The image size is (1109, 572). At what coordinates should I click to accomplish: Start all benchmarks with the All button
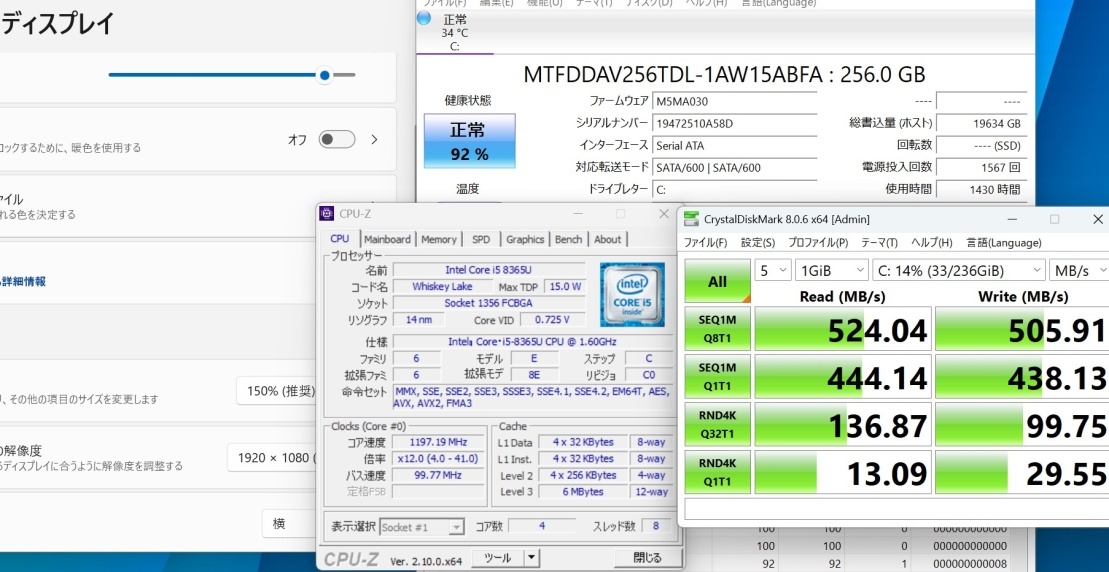pyautogui.click(x=717, y=281)
